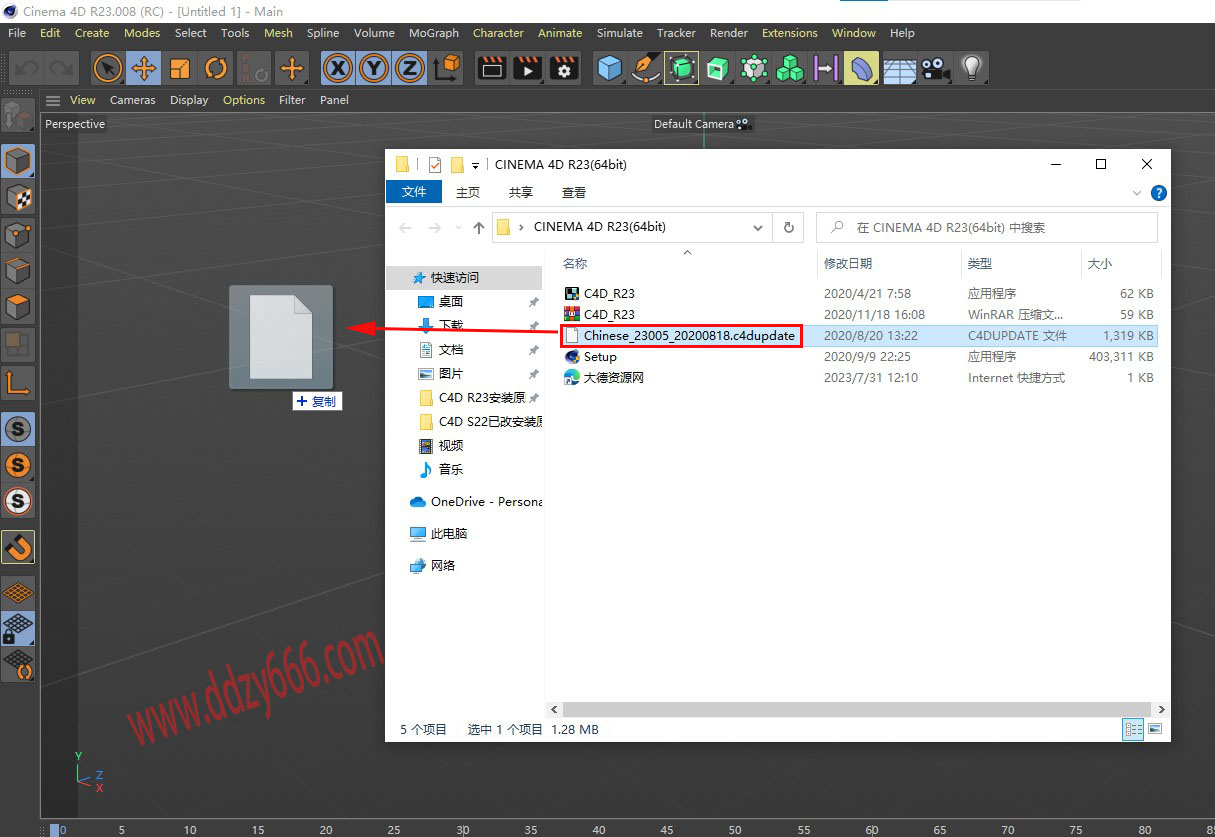The width and height of the screenshot is (1215, 837).
Task: Select the Live Selection tool
Action: click(108, 68)
